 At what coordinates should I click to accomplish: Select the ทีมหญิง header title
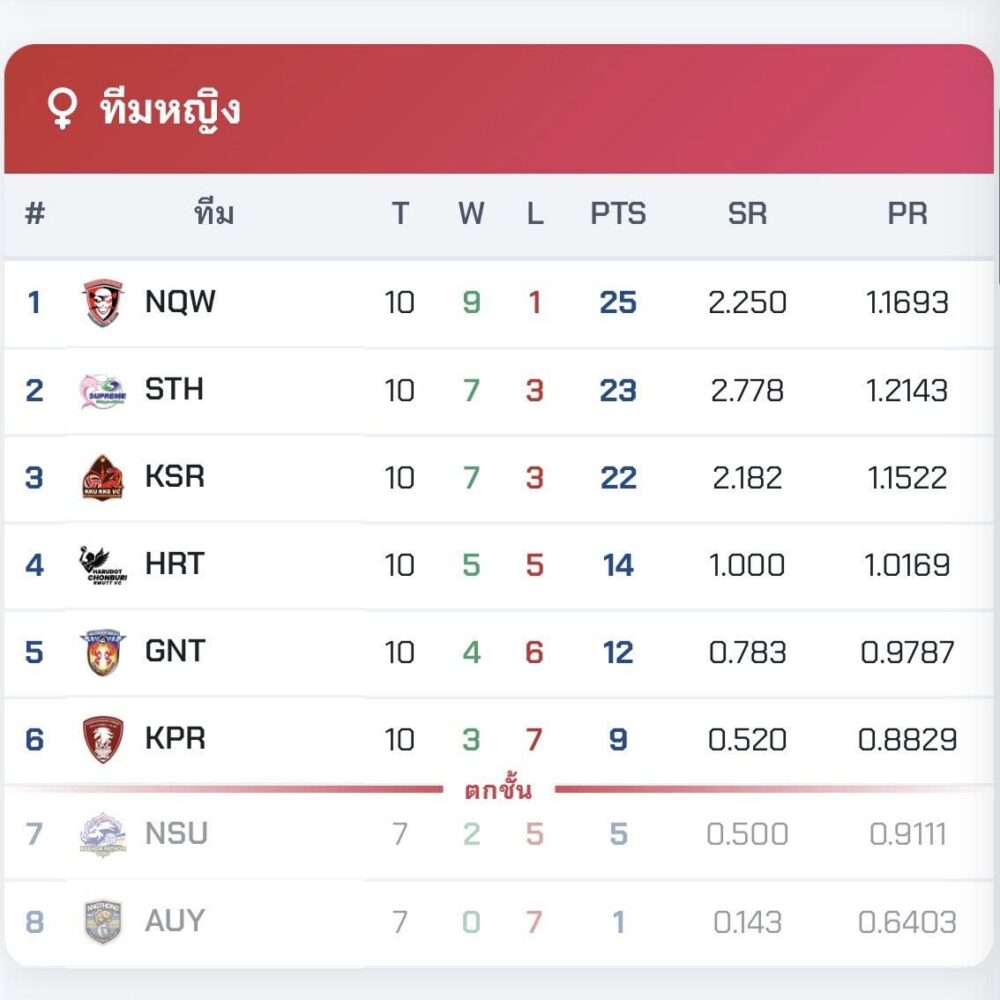click(x=171, y=110)
